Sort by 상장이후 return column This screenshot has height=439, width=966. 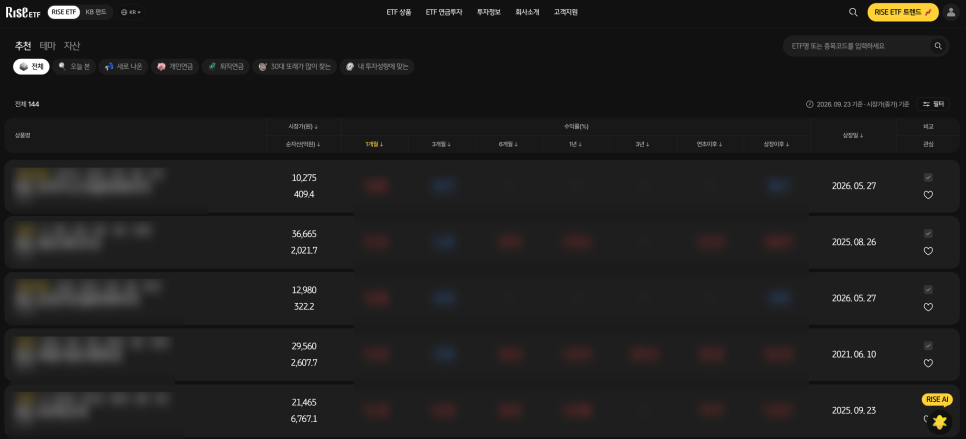[777, 144]
